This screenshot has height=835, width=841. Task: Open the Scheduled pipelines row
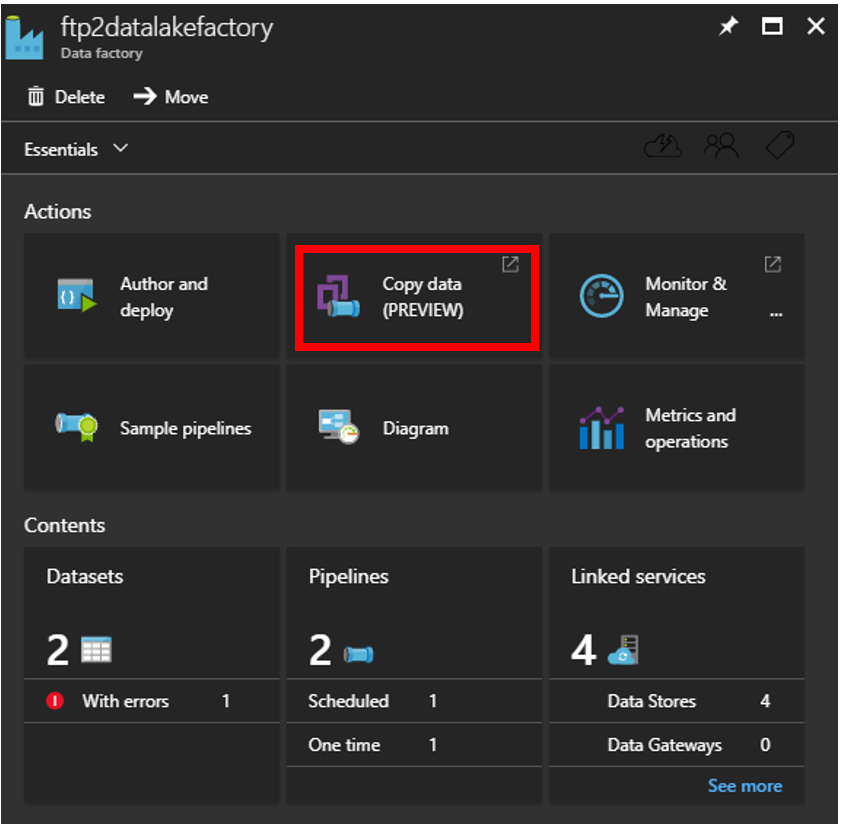[x=414, y=701]
